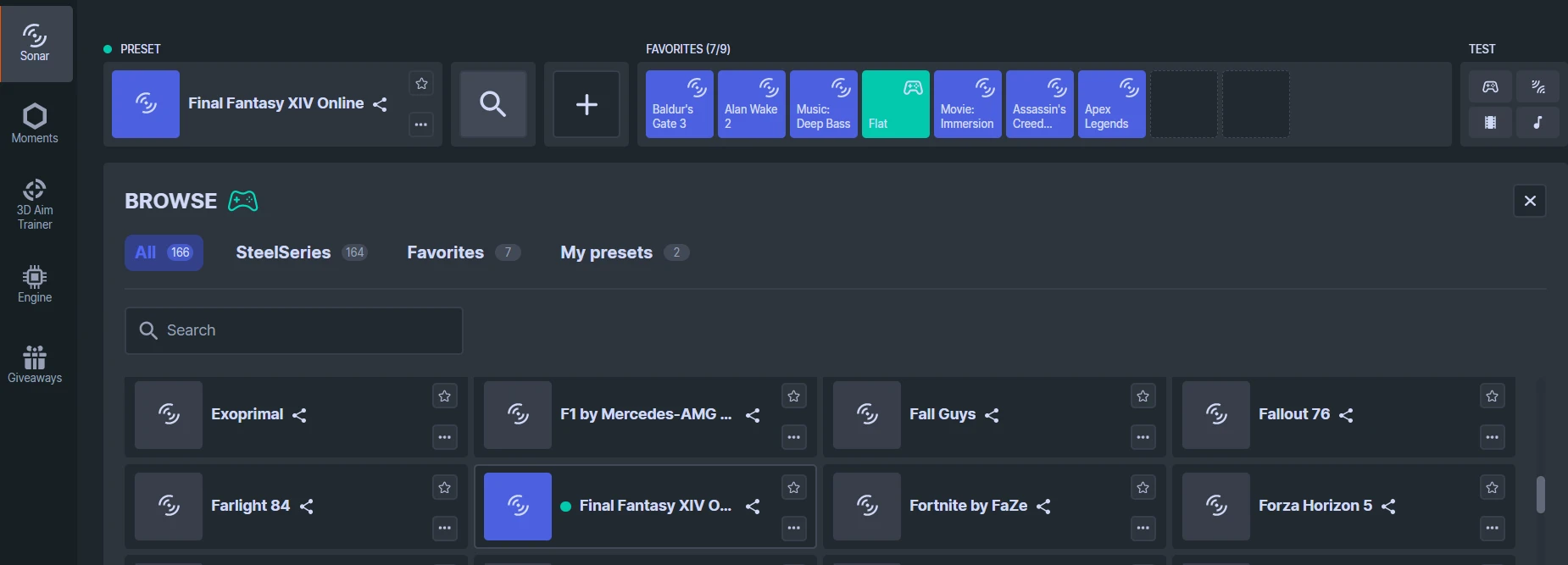This screenshot has height=565, width=1568.
Task: Switch to the SteelSeries presets tab
Action: click(x=301, y=252)
